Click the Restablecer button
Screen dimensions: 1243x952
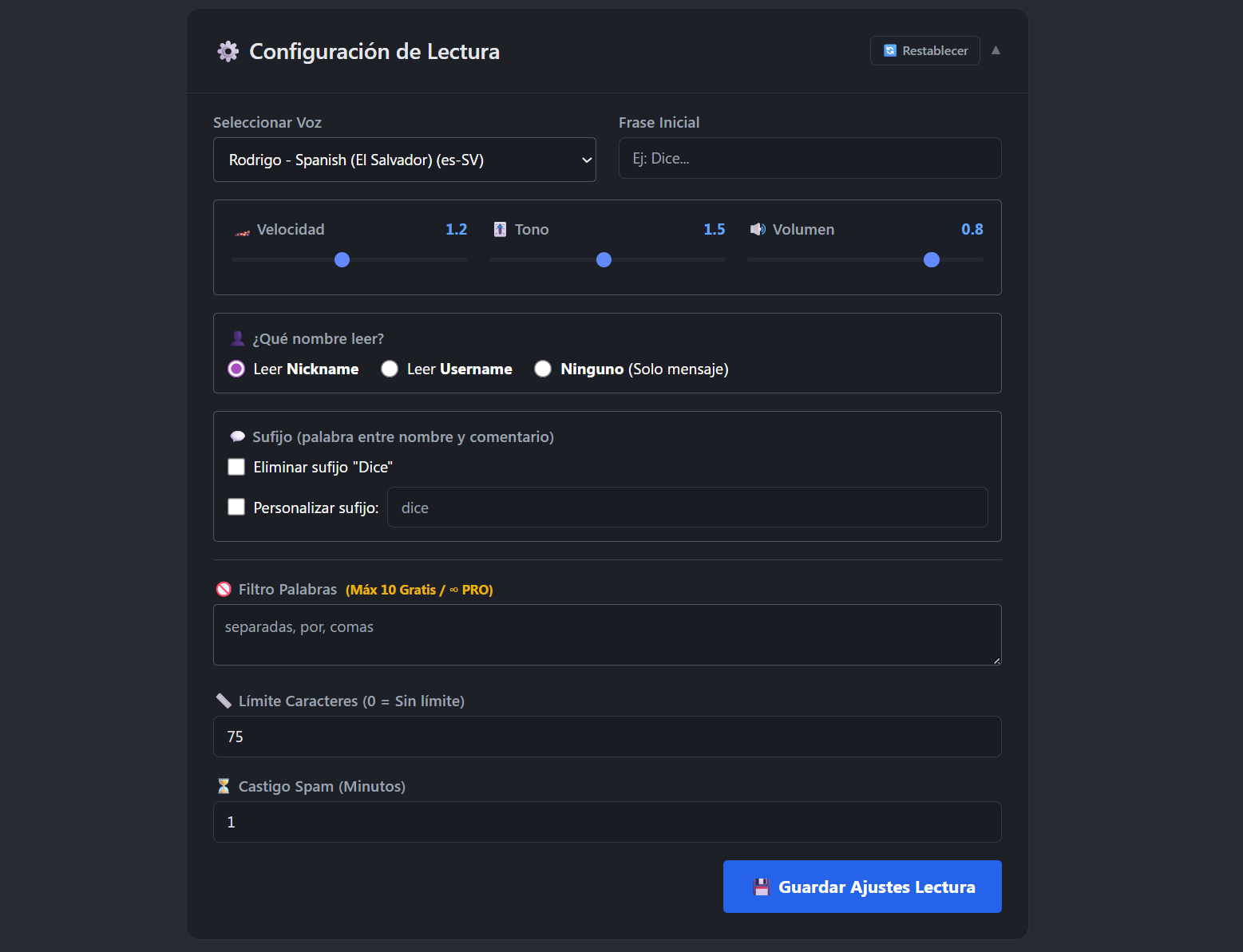[x=924, y=50]
